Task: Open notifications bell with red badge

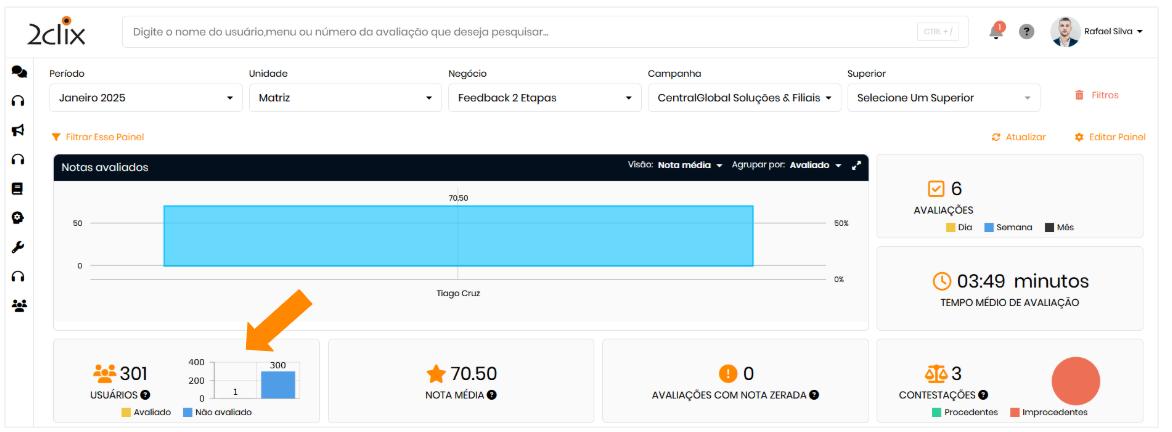Action: (x=996, y=32)
